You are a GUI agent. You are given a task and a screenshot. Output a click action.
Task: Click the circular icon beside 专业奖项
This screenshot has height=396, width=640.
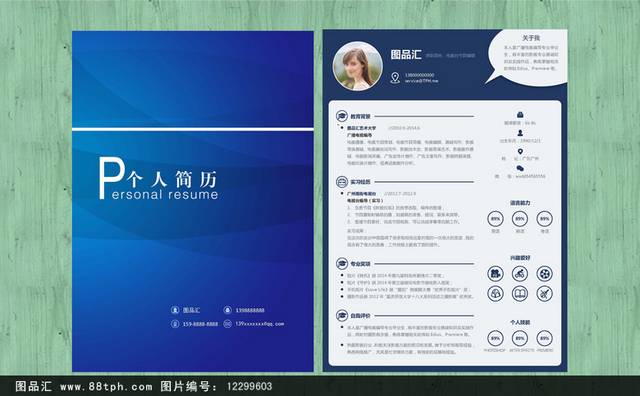pos(342,264)
